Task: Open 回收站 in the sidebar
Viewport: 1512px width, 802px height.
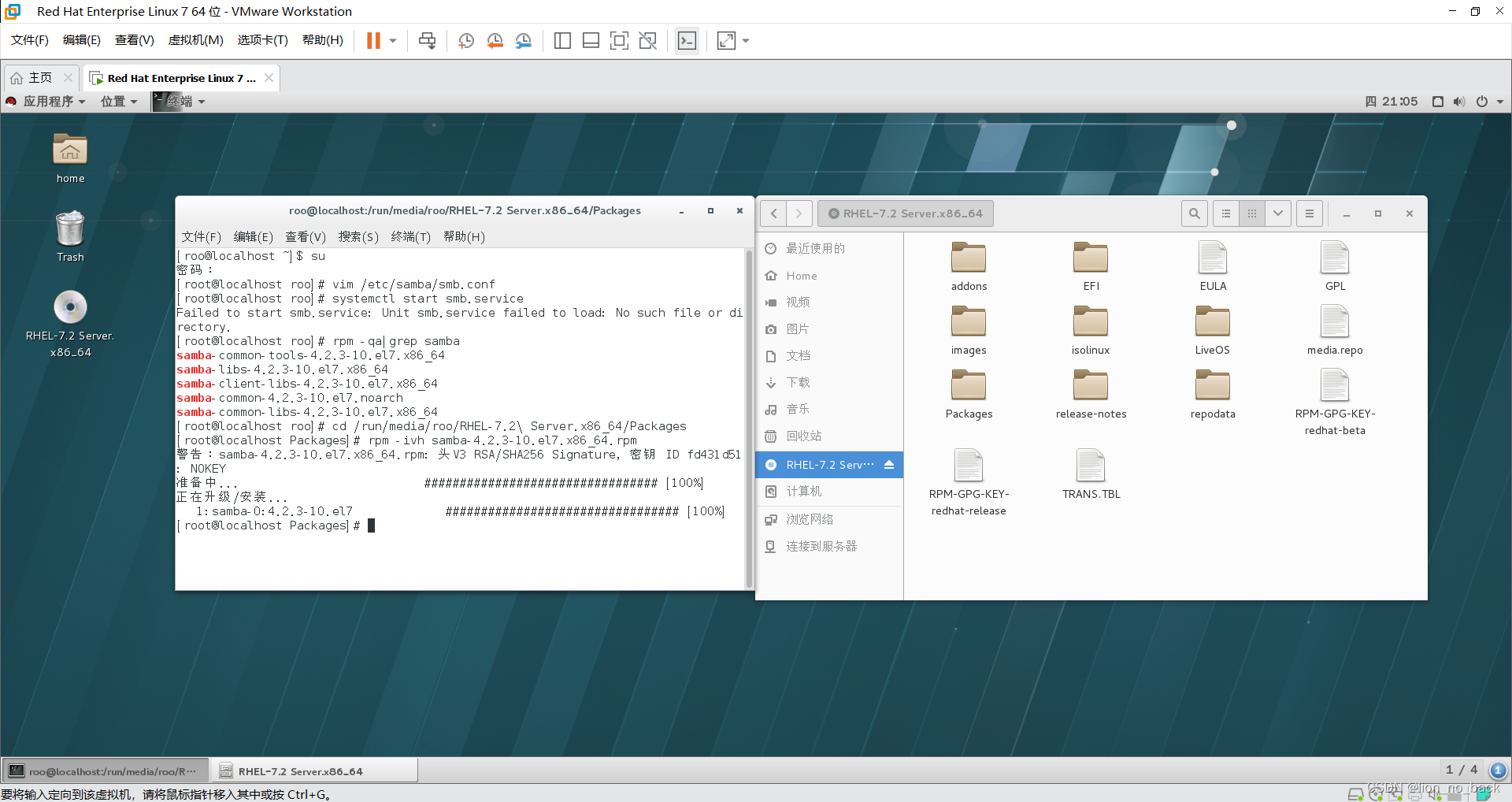Action: point(829,436)
